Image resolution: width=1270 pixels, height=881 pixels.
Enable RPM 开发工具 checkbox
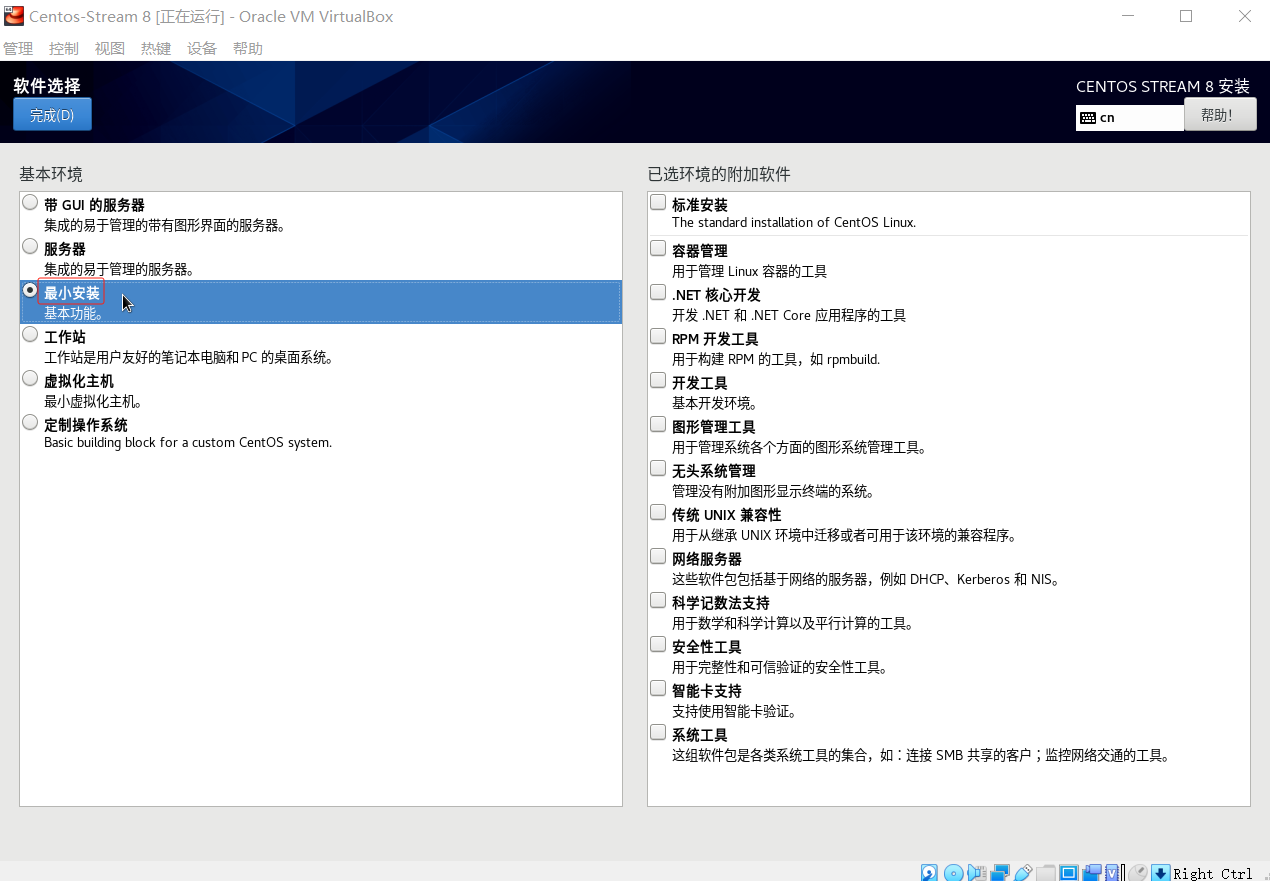click(x=658, y=336)
